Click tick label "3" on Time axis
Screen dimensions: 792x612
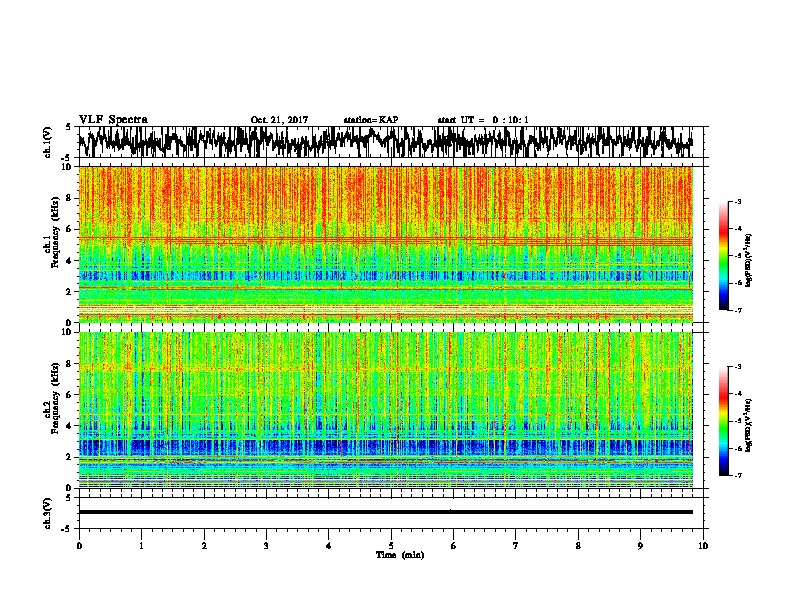coord(266,546)
